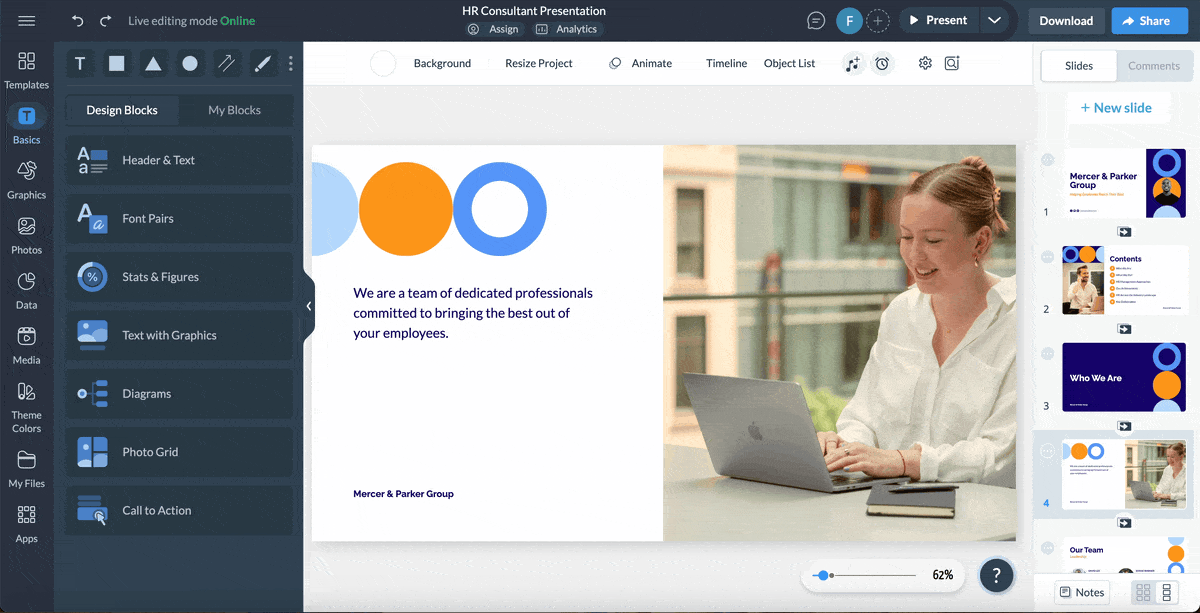Select the Triangle shape tool
This screenshot has width=1200, height=613.
click(x=153, y=63)
